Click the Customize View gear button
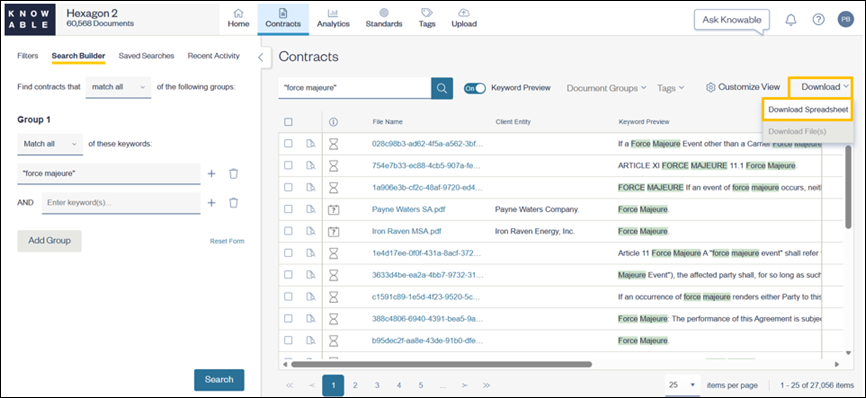The image size is (866, 398). [743, 87]
